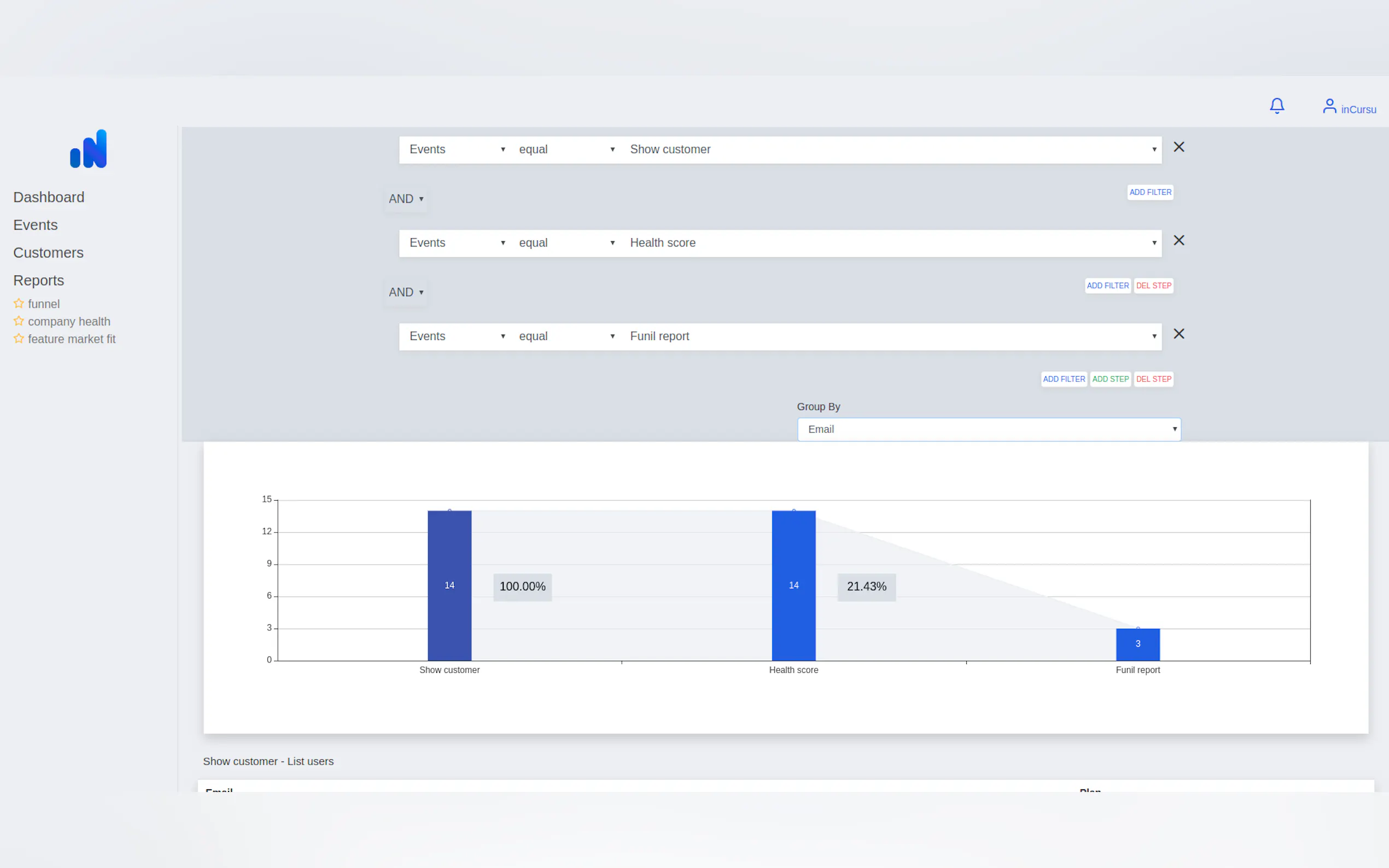Screen dimensions: 1389x868
Task: Remove the Show customer filter row
Action: pos(1179,147)
